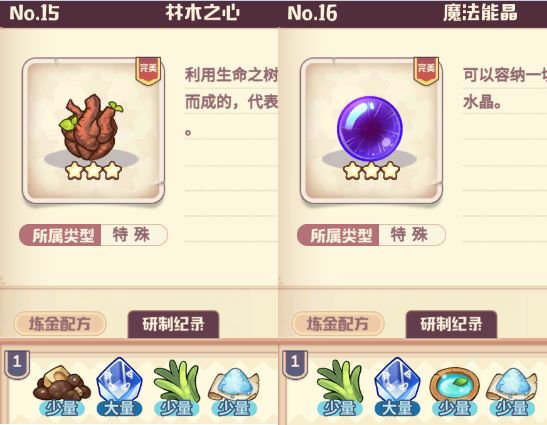547x425 pixels.
Task: Open 研制纪录 tab on No.15 page
Action: coord(173,324)
